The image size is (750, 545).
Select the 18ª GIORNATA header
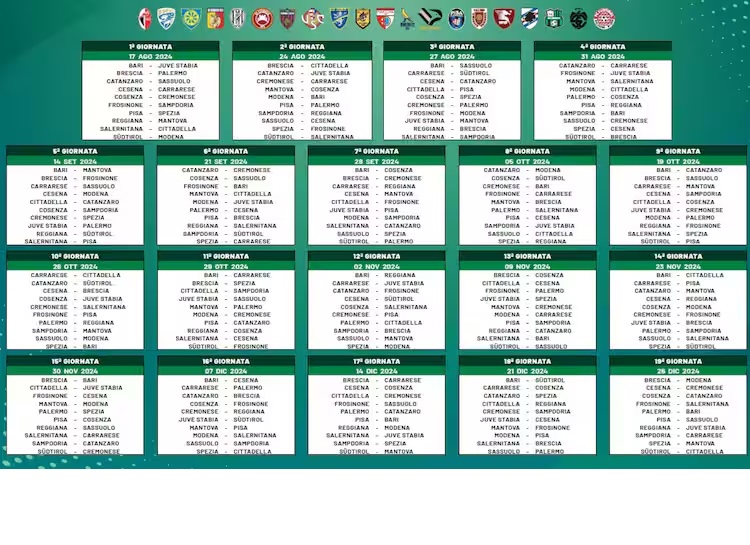click(528, 361)
